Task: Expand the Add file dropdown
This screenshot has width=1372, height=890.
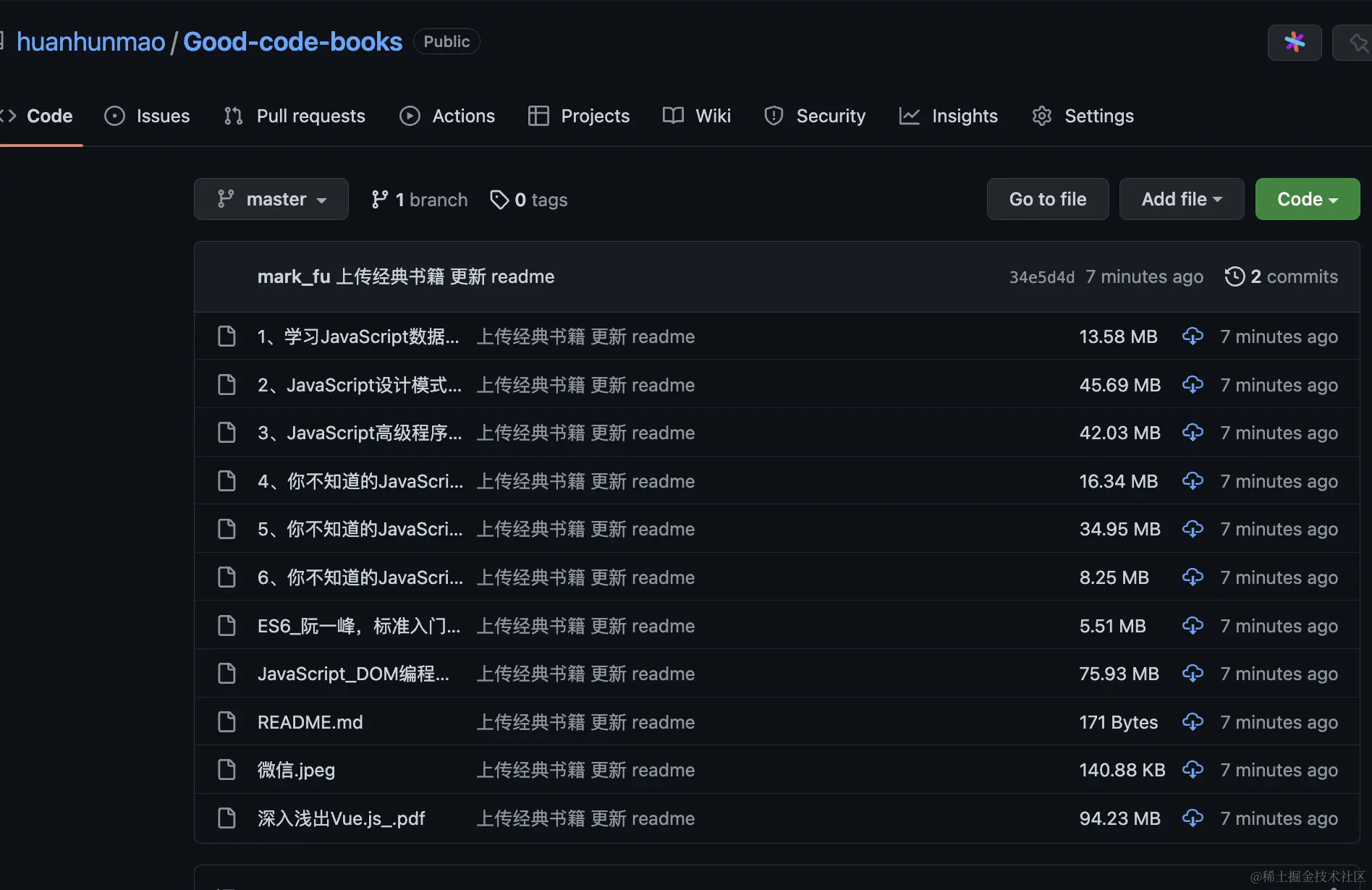Action: [1182, 199]
